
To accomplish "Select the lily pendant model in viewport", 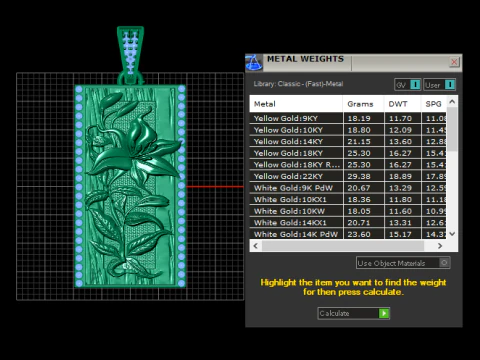I will 130,186.
